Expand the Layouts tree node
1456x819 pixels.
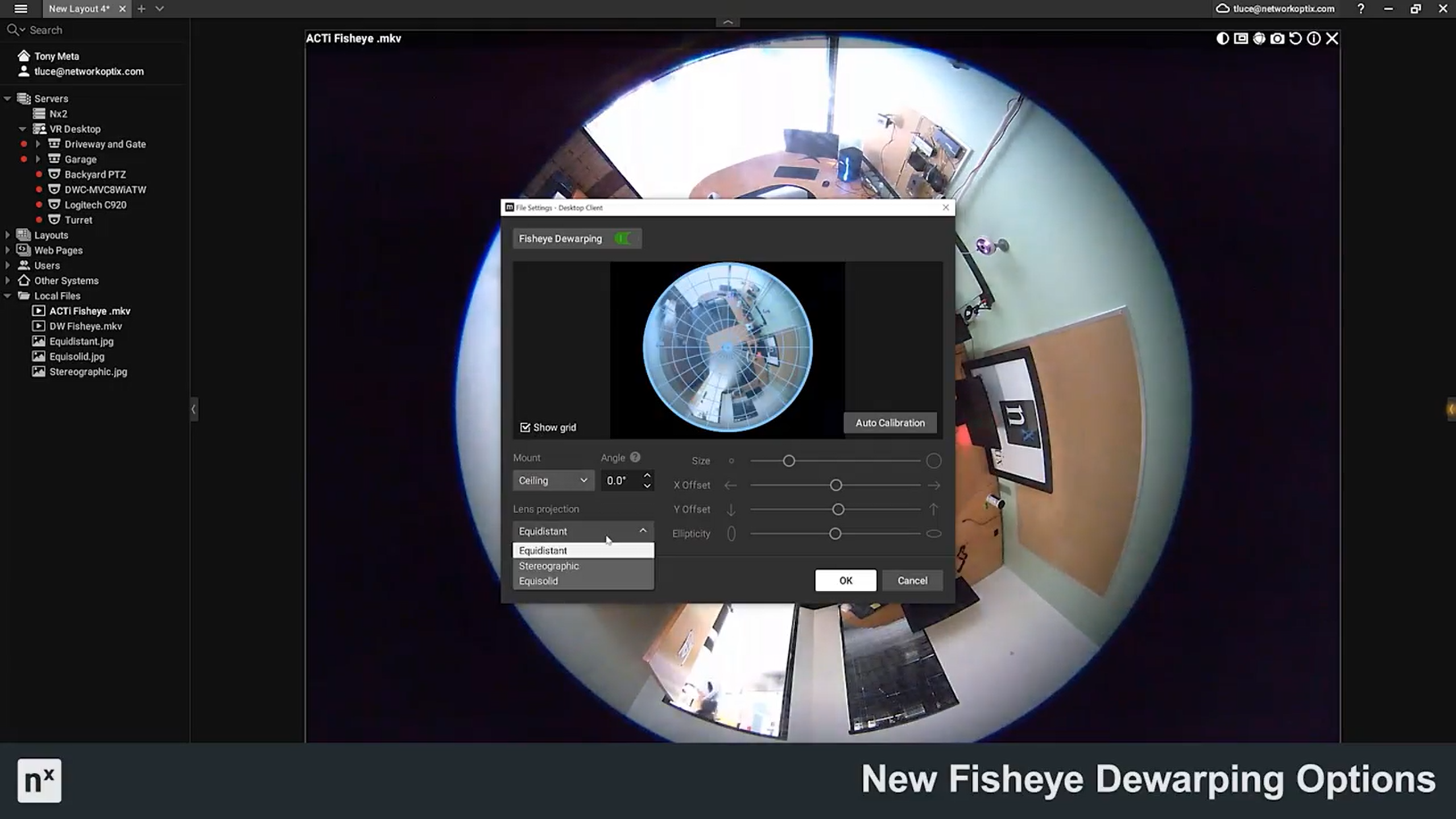click(7, 235)
